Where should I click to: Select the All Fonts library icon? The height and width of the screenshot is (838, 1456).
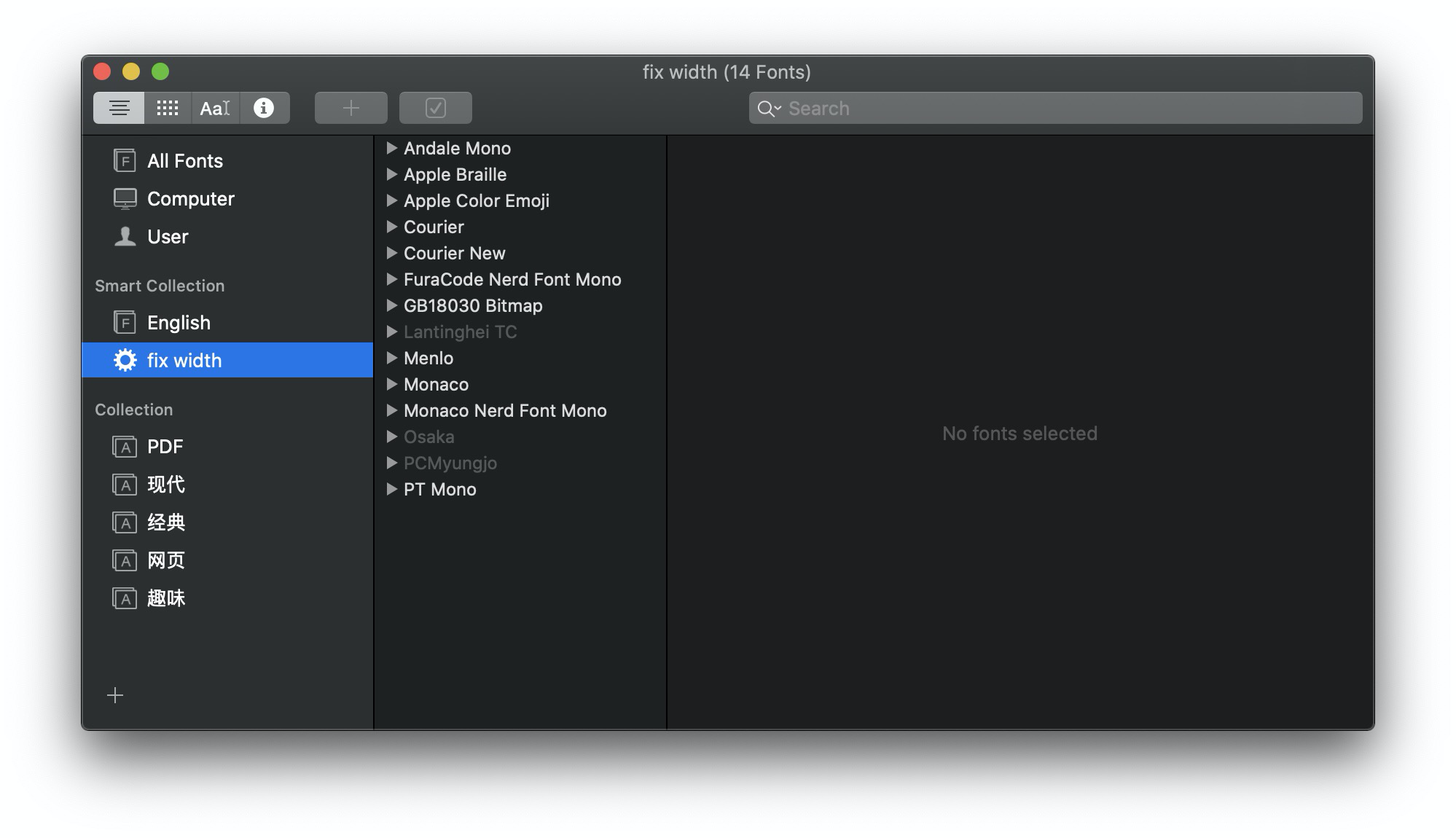click(125, 160)
